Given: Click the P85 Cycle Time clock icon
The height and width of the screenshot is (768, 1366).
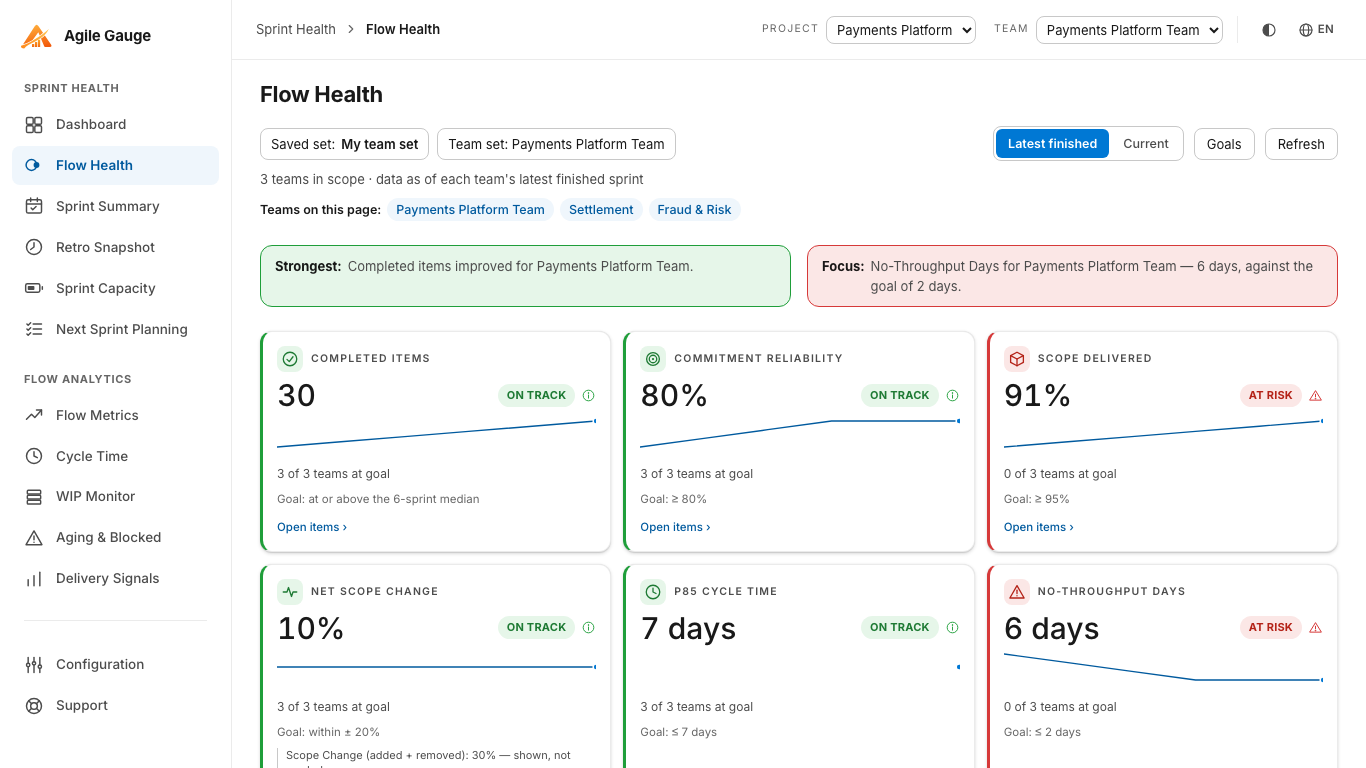Looking at the screenshot, I should point(653,591).
